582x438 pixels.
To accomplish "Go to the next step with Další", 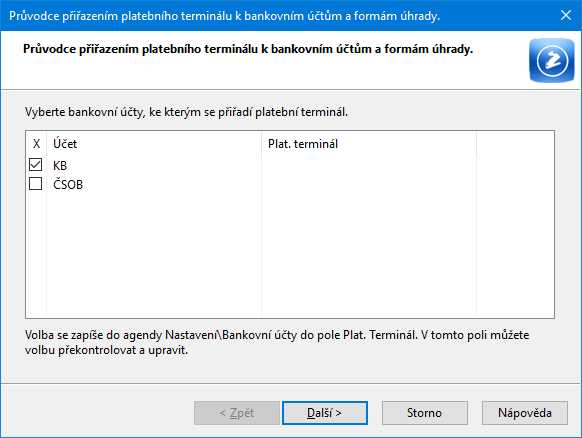I will coord(325,413).
